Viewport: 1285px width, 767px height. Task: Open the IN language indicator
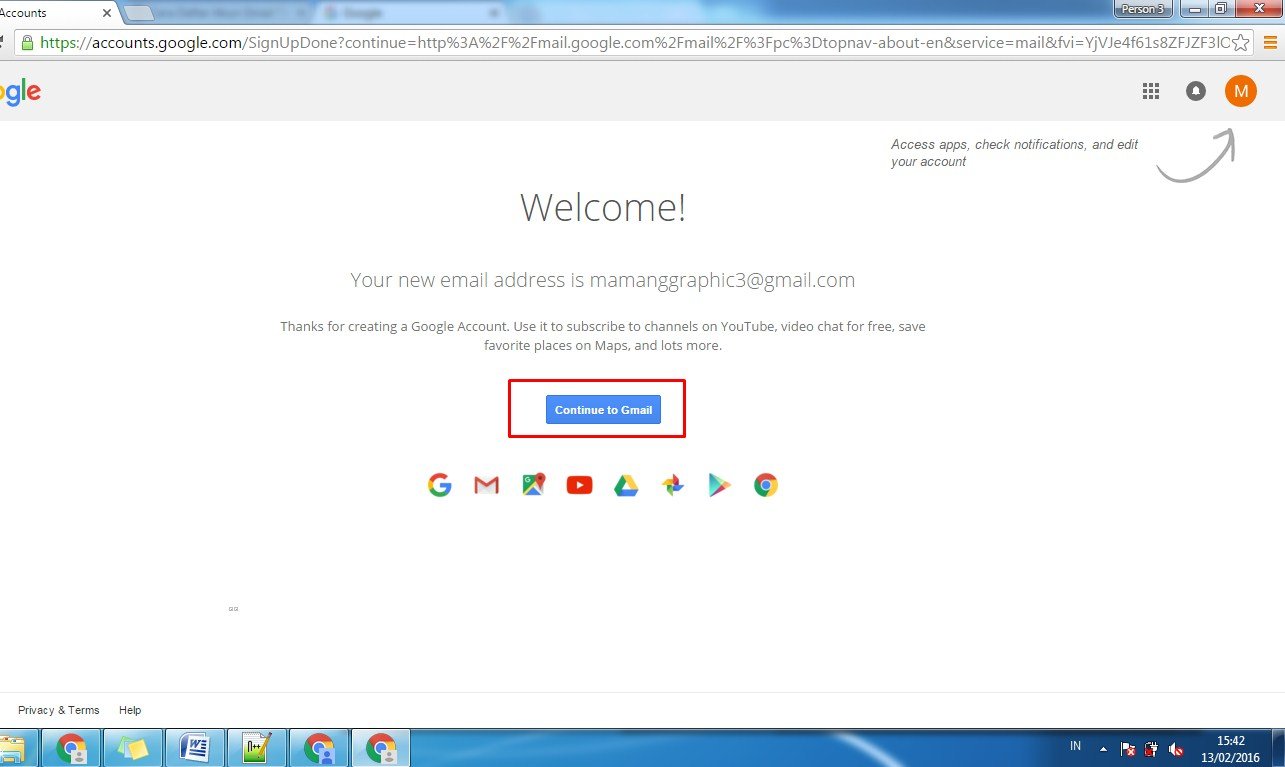[x=1075, y=746]
